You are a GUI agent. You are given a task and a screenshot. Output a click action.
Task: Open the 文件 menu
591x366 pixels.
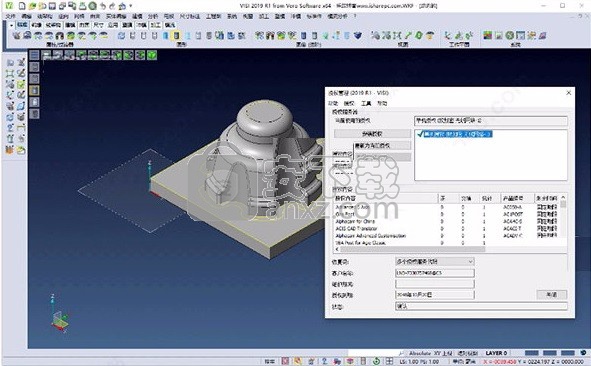pyautogui.click(x=11, y=16)
